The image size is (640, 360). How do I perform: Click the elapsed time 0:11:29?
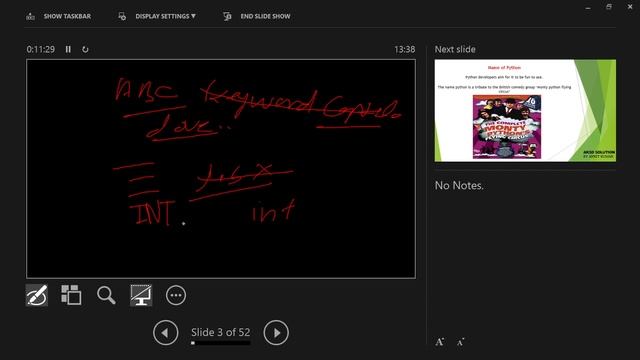(x=40, y=49)
